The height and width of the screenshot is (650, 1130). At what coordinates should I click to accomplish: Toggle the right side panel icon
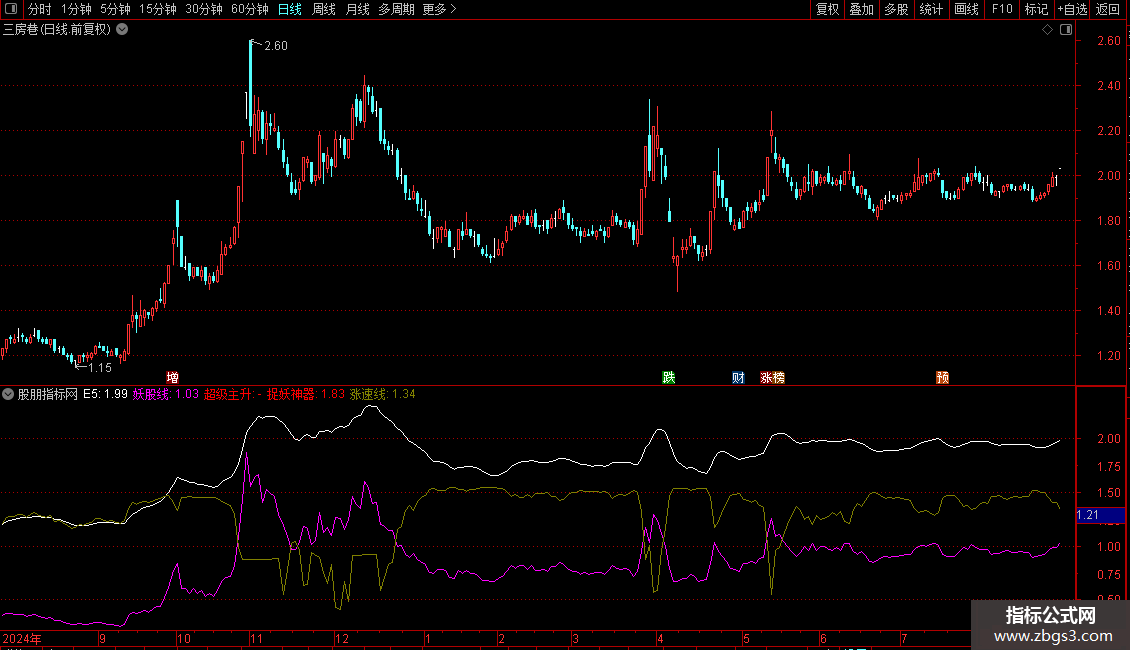tap(1066, 30)
